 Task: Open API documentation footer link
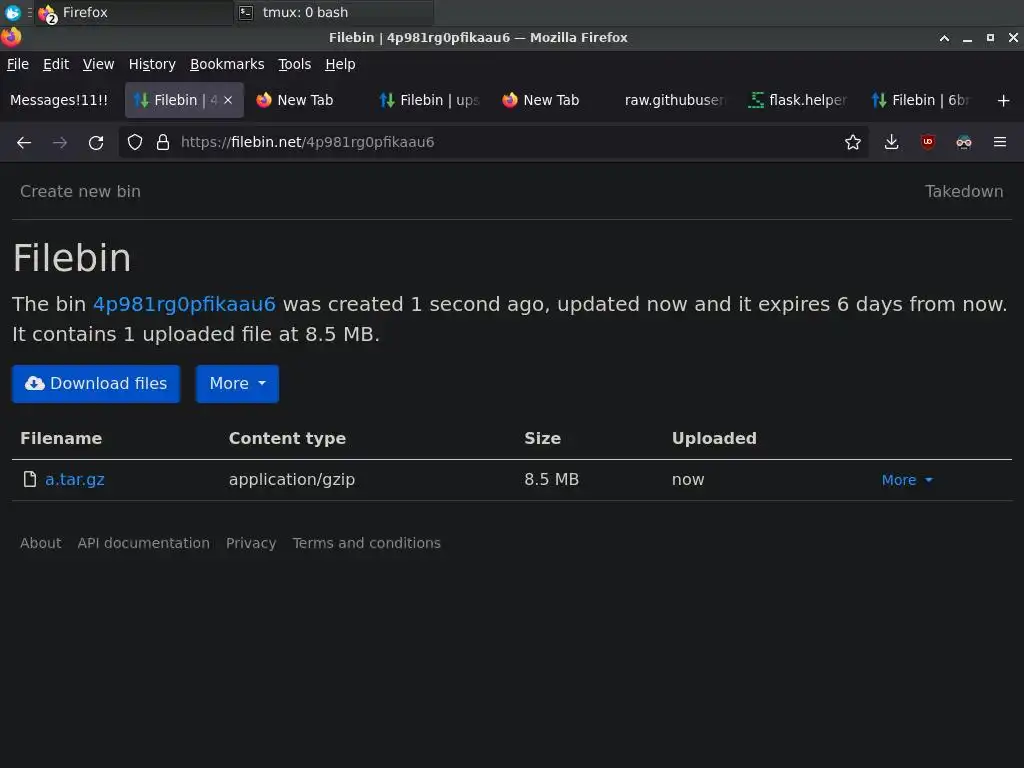[x=144, y=543]
